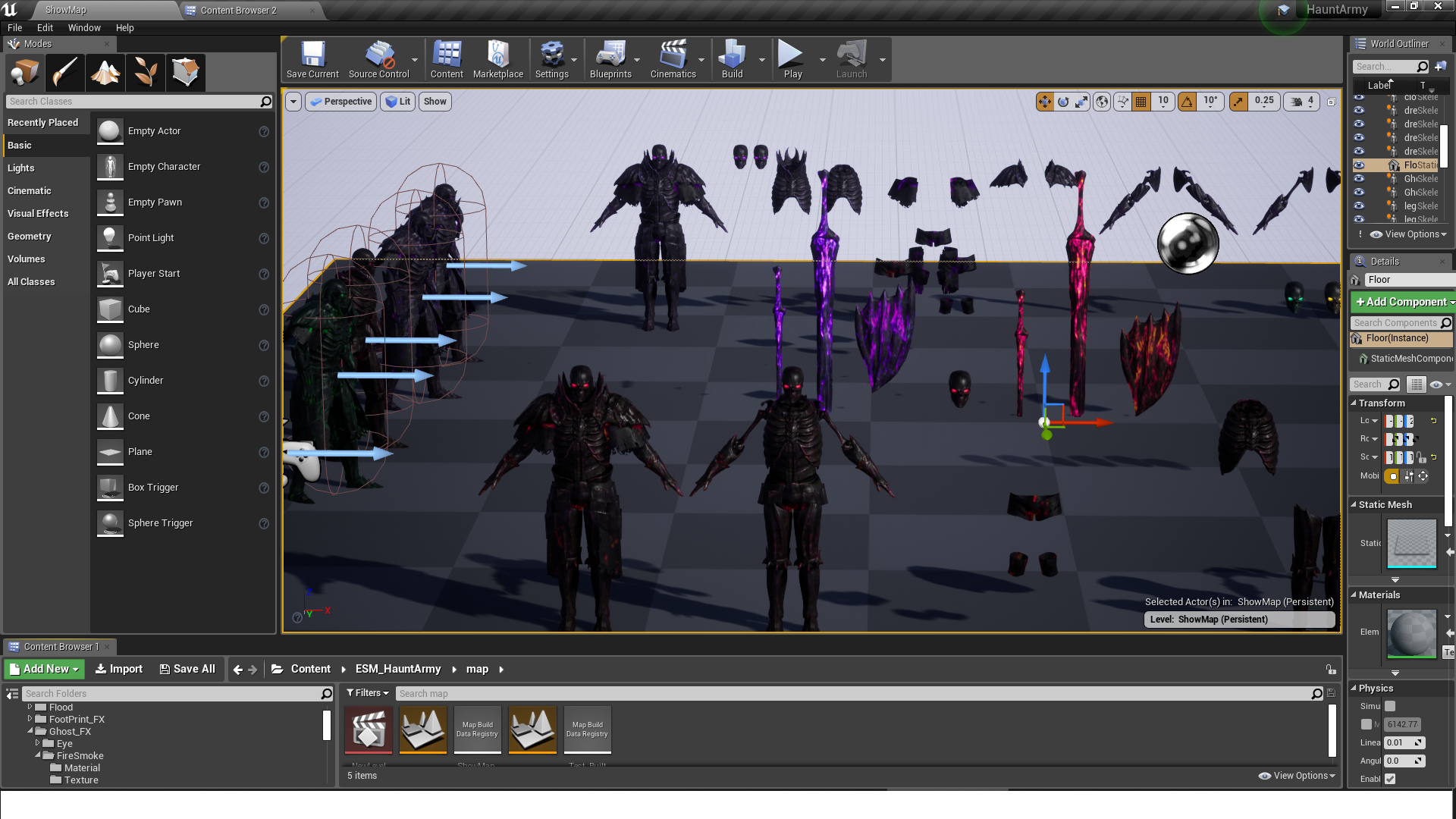Open the grid snap value 10 dropdown
The image size is (1456, 819).
click(1163, 102)
